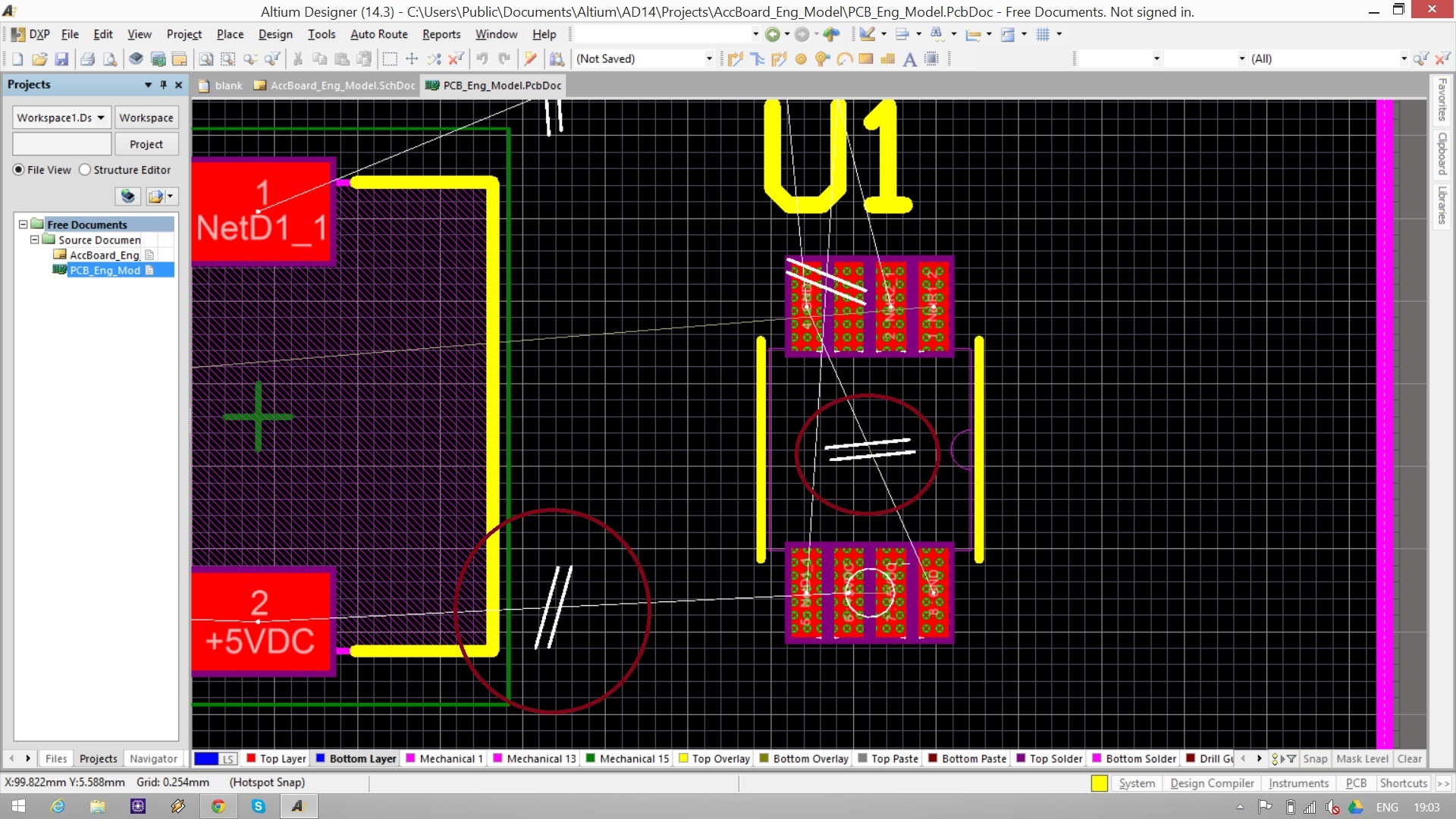The height and width of the screenshot is (819, 1456).
Task: Select the Mechanical 15 layer tab
Action: [628, 758]
